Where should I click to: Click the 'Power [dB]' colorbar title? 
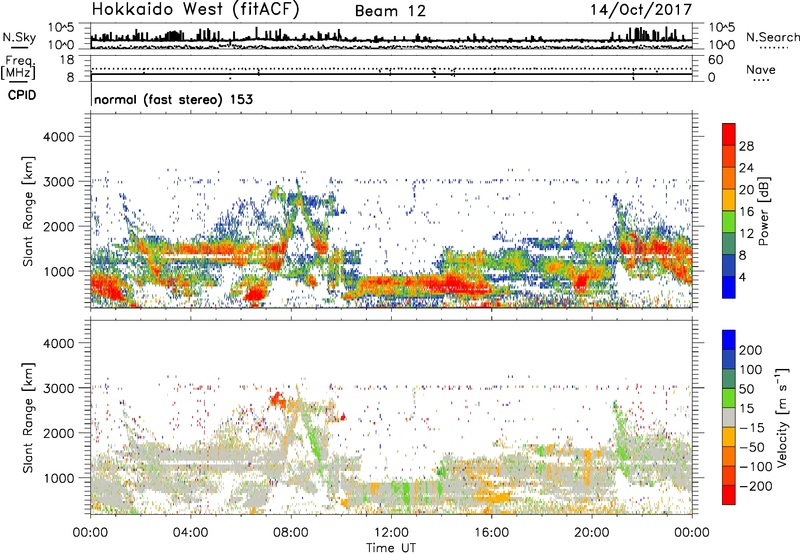click(x=763, y=211)
